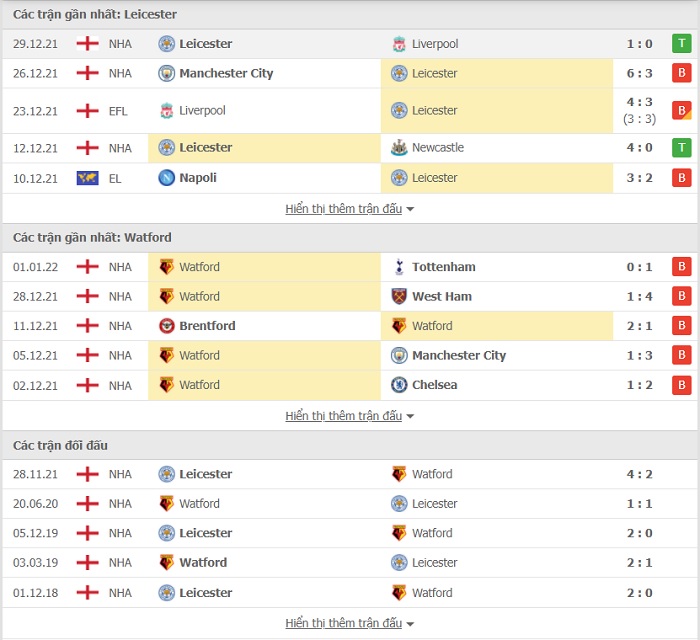Click the Brentford club logo

pos(167,326)
